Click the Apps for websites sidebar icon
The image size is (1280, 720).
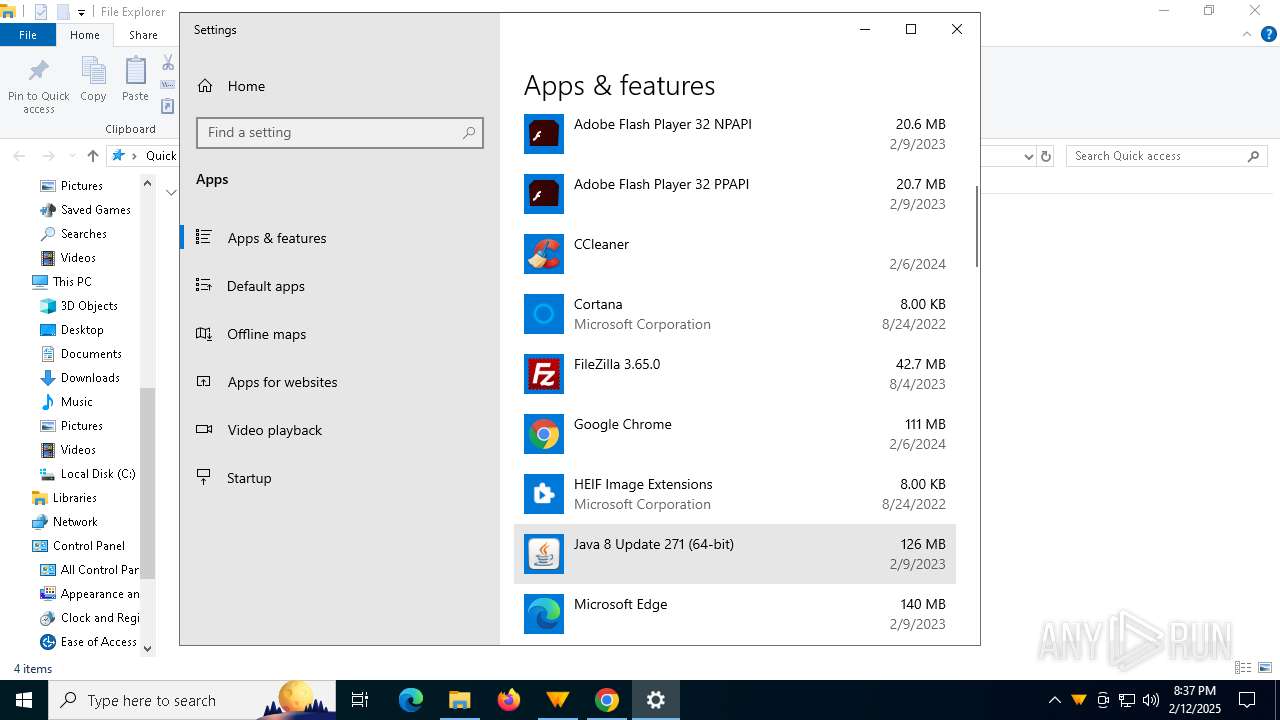tap(204, 382)
